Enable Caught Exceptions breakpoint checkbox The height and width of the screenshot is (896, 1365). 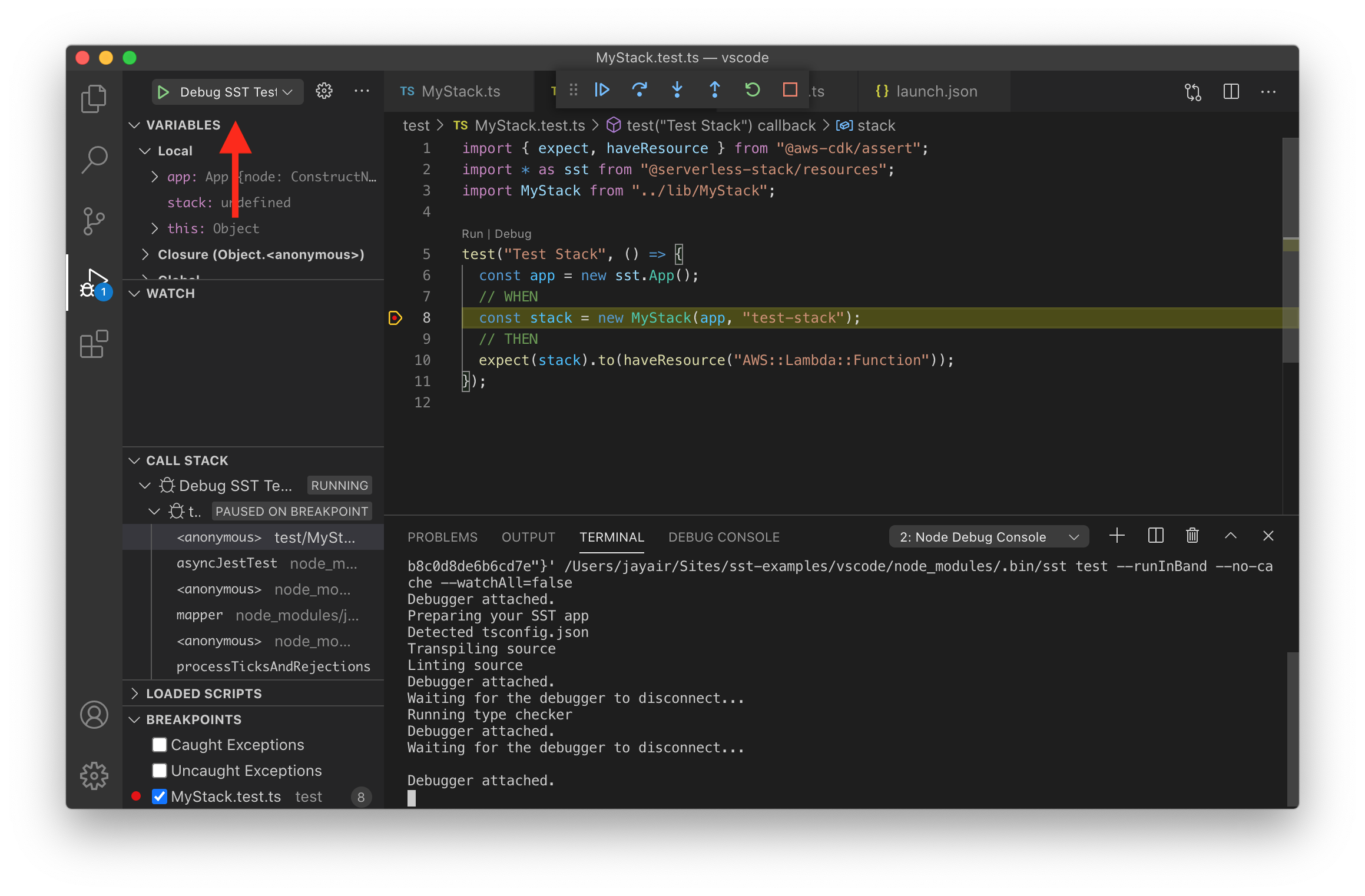point(160,745)
